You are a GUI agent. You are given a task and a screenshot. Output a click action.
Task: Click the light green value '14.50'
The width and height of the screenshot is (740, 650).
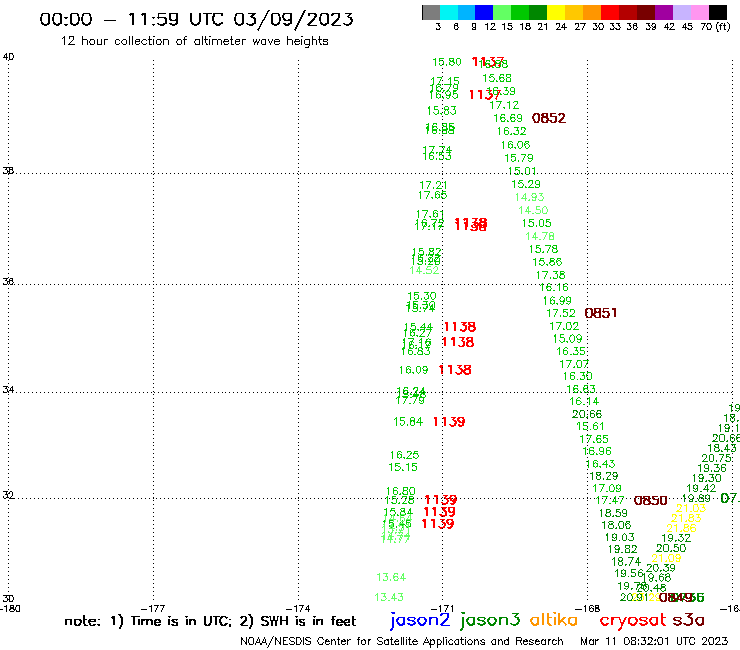click(533, 211)
